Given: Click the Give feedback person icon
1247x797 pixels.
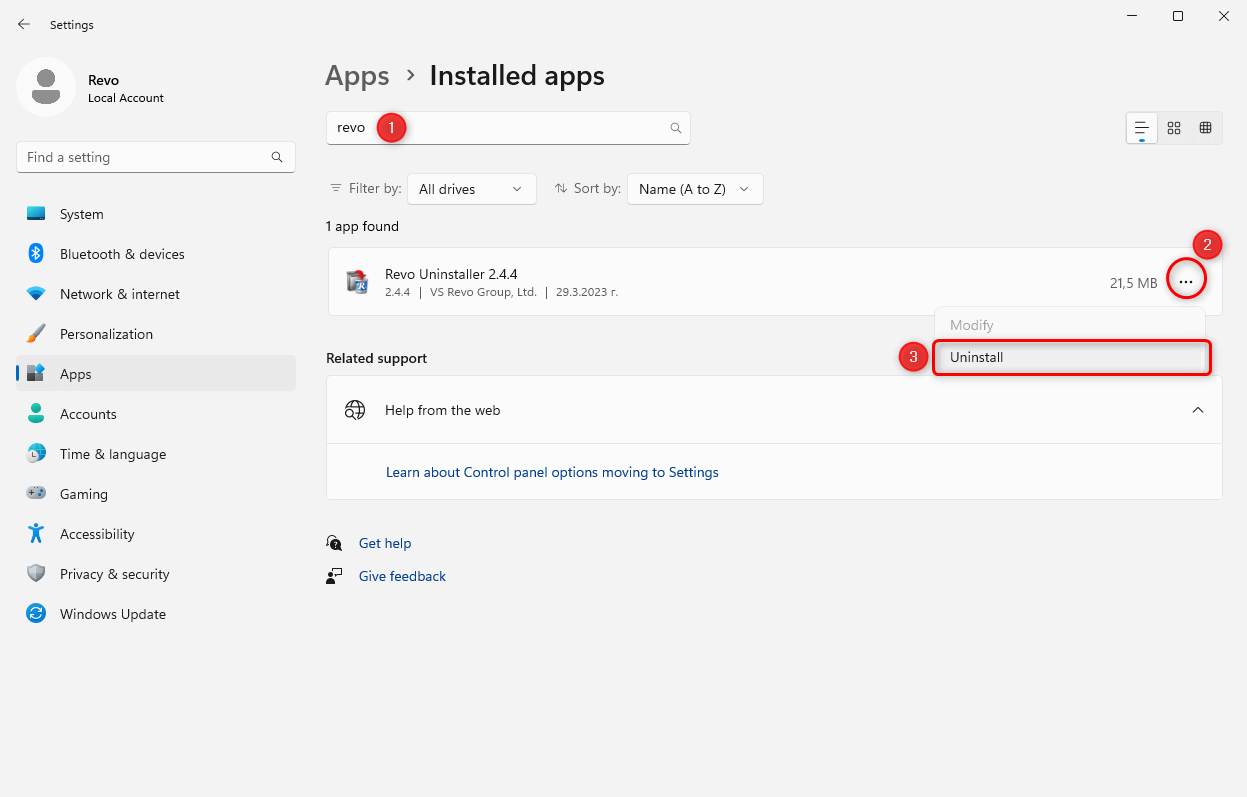Looking at the screenshot, I should [335, 576].
